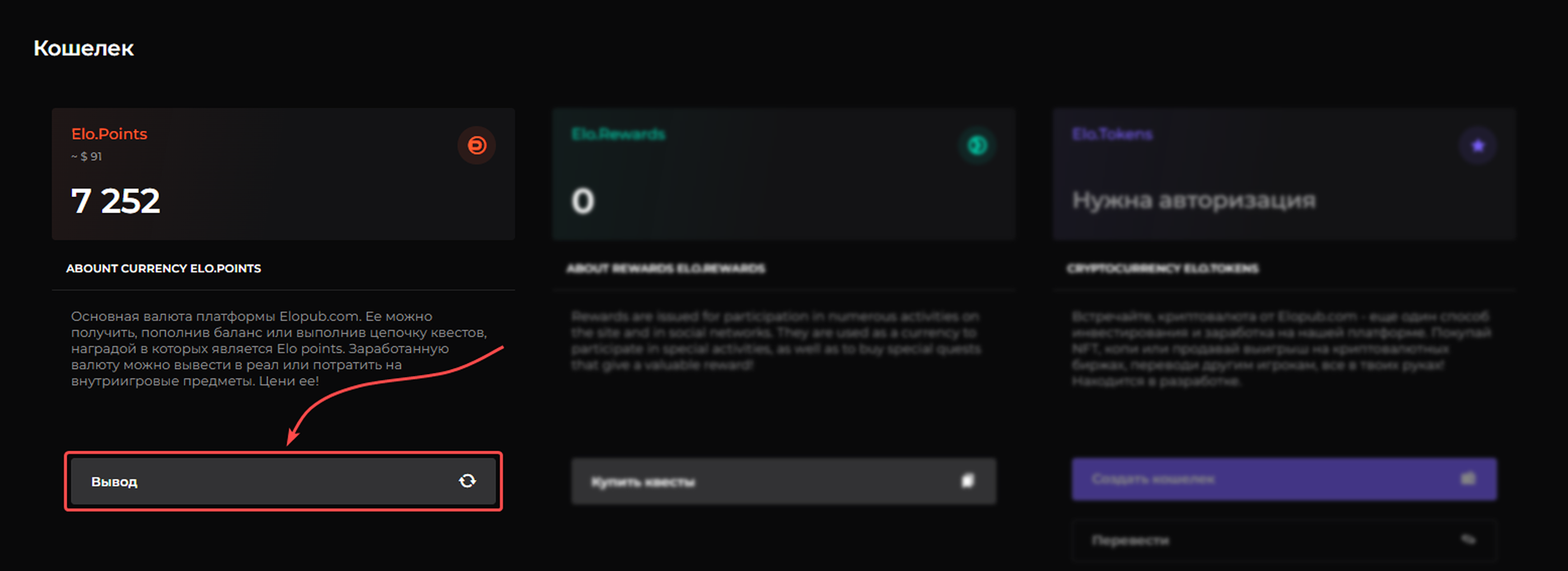Click ABOUT REWARDS ELO.REWARDS heading
Image resolution: width=1568 pixels, height=571 pixels.
pyautogui.click(x=665, y=269)
